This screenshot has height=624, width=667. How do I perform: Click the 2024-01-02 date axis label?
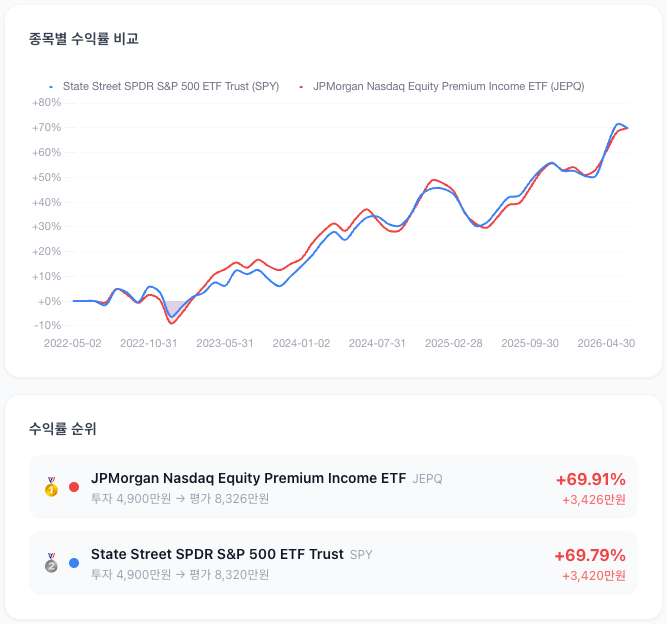coord(301,343)
